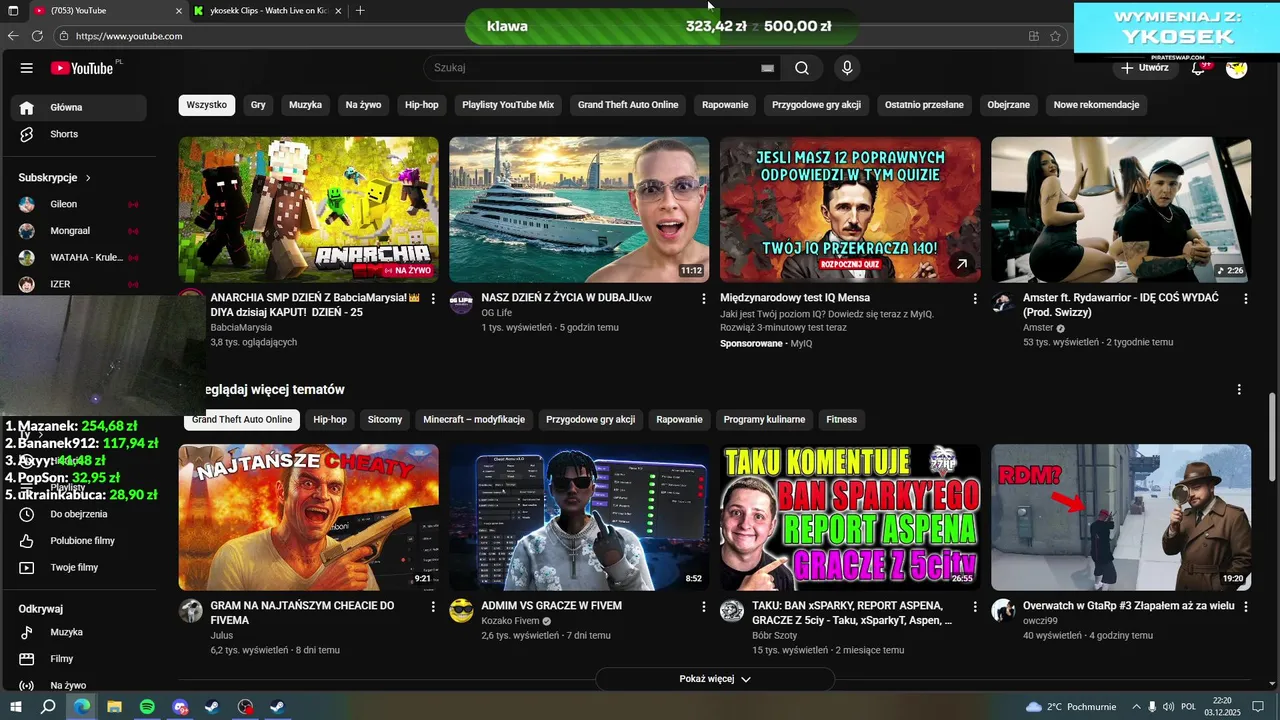Open the Bóbr Szoty channel avatar
Image resolution: width=1280 pixels, height=720 pixels.
coord(732,611)
